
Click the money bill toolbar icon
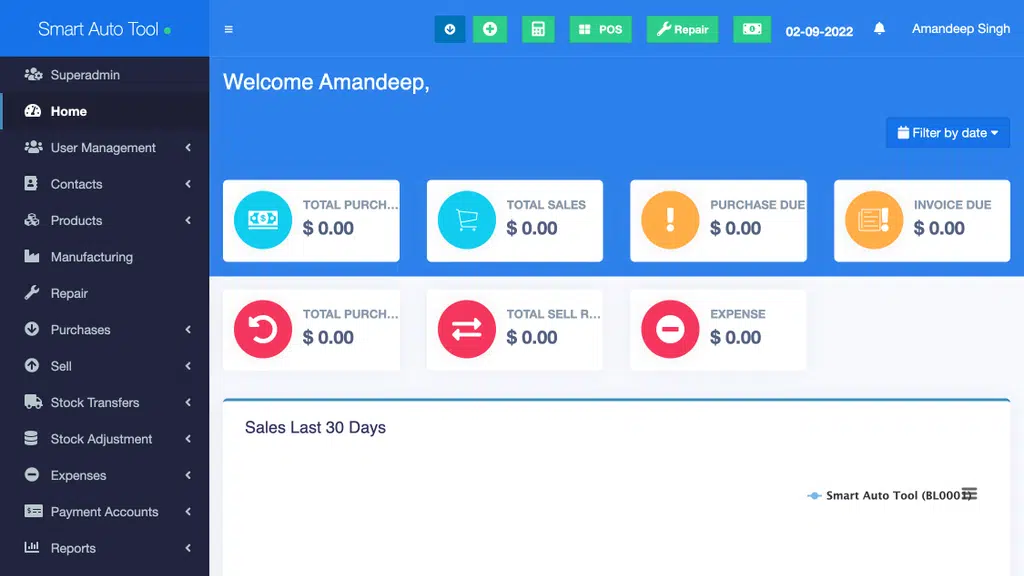(752, 29)
